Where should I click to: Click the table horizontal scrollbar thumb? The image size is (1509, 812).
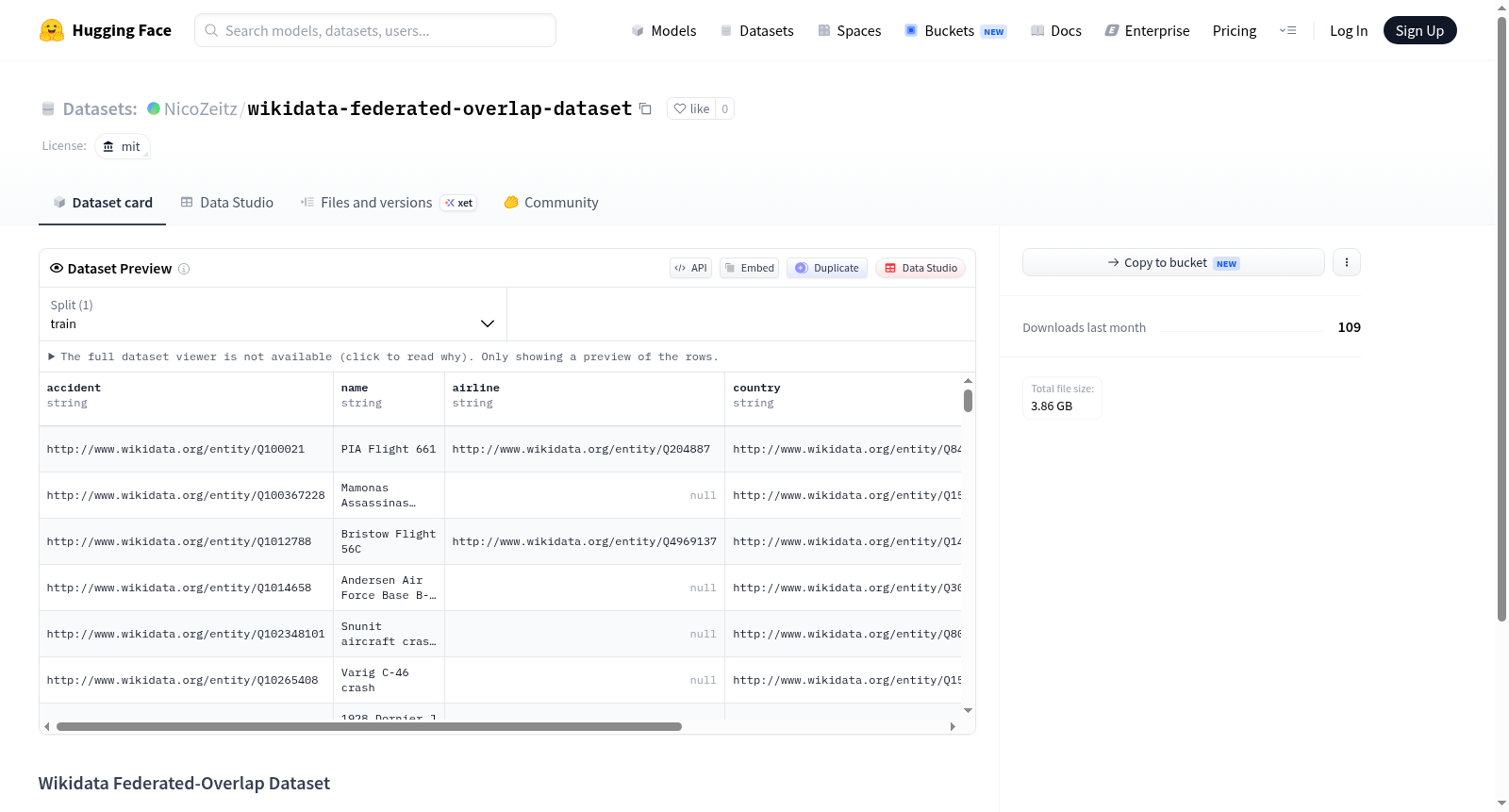point(369,726)
